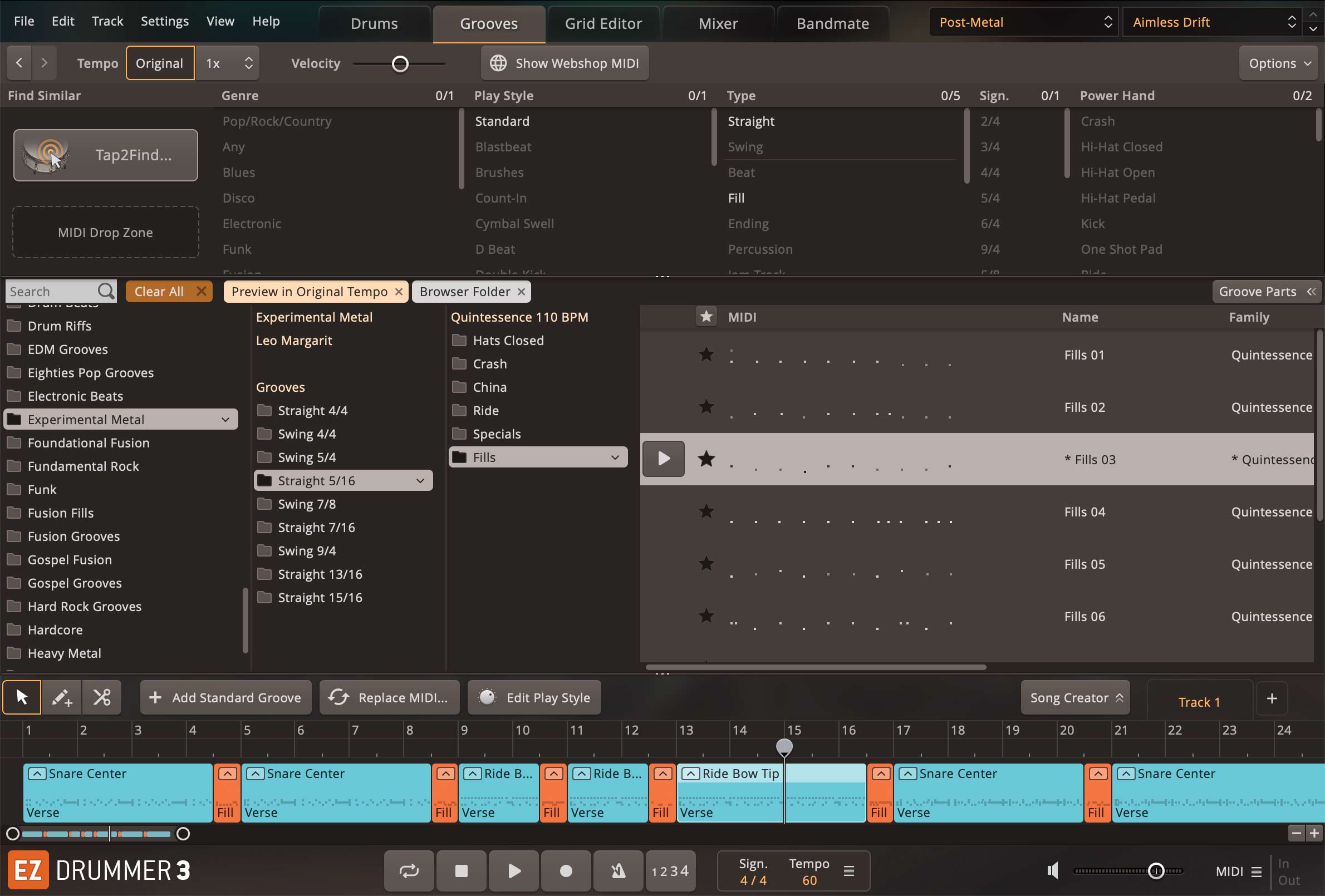Click the metronome icon
1325x896 pixels.
618,871
